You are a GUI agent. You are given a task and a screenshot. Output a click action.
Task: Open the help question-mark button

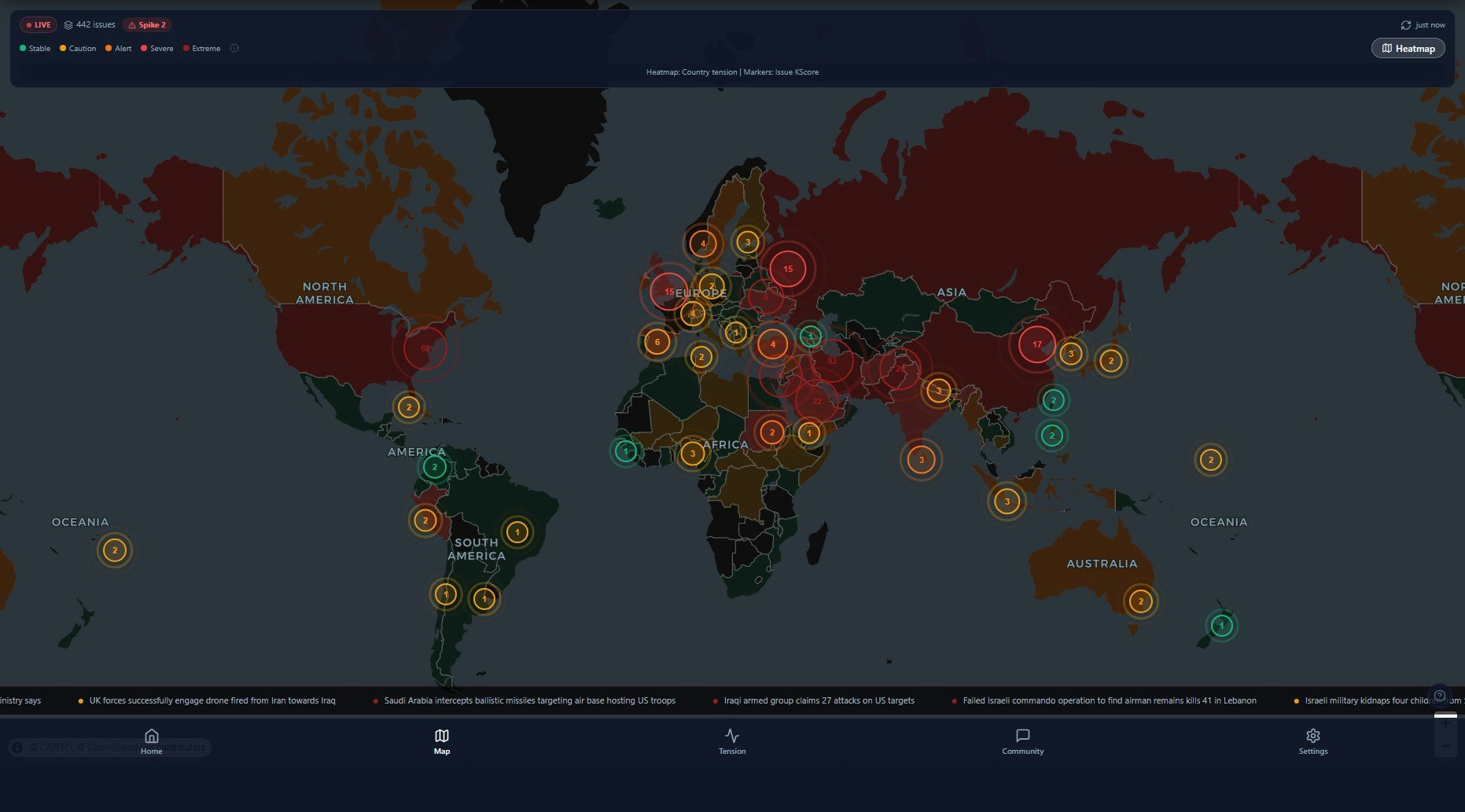1439,696
